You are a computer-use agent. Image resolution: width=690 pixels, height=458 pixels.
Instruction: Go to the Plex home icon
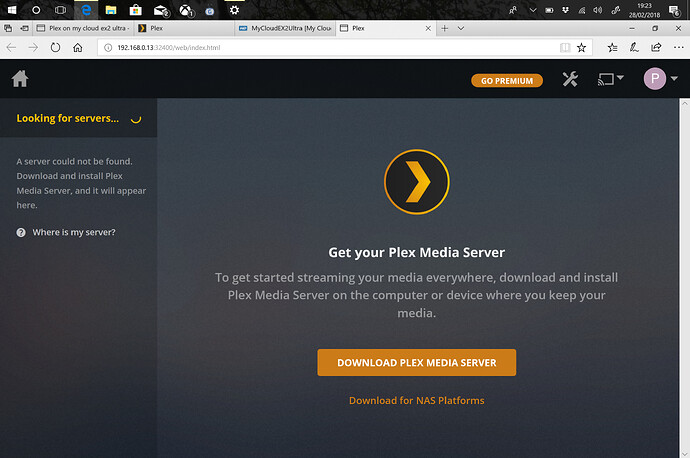click(x=20, y=79)
